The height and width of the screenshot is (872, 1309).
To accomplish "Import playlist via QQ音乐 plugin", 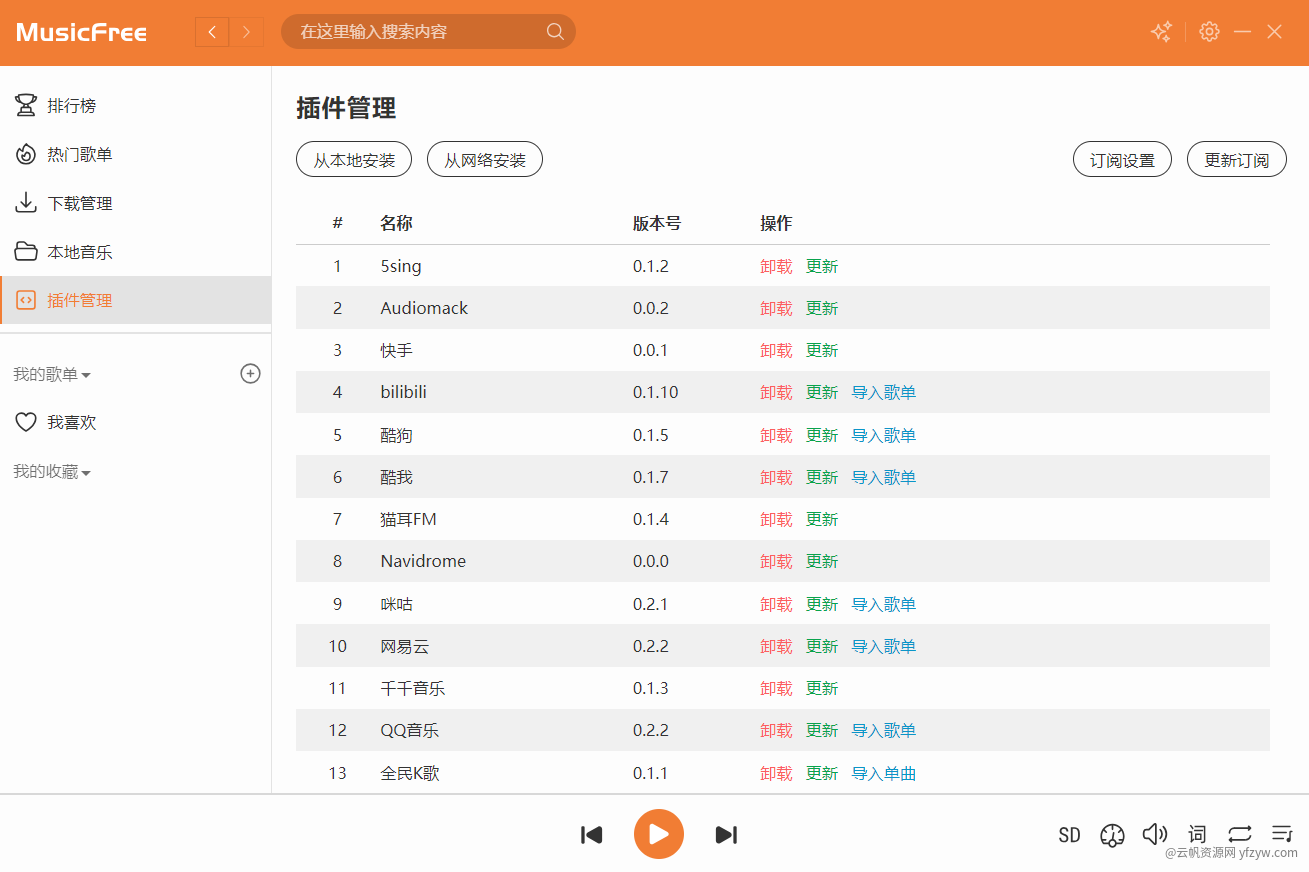I will 884,730.
